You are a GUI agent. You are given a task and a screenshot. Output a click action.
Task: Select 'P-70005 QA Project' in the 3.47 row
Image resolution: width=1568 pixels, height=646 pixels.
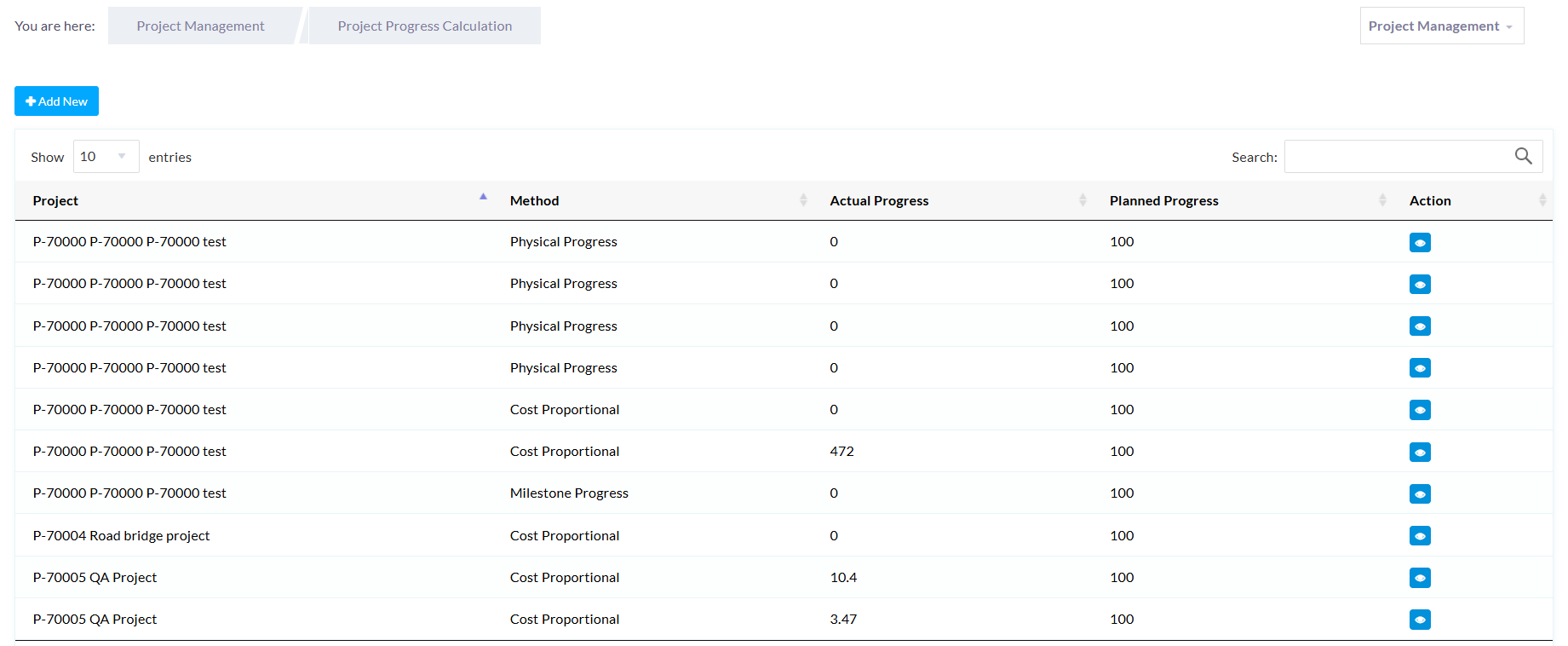click(95, 620)
